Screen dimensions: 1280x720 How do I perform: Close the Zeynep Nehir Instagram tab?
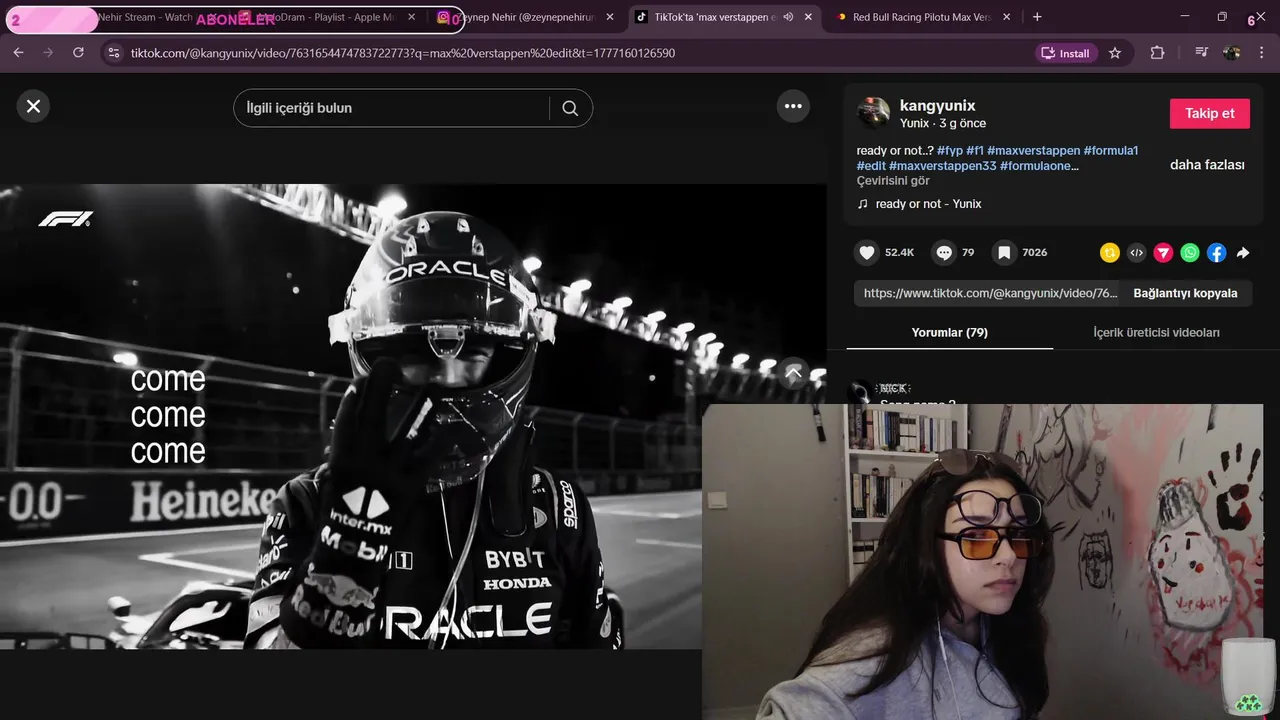(x=610, y=17)
